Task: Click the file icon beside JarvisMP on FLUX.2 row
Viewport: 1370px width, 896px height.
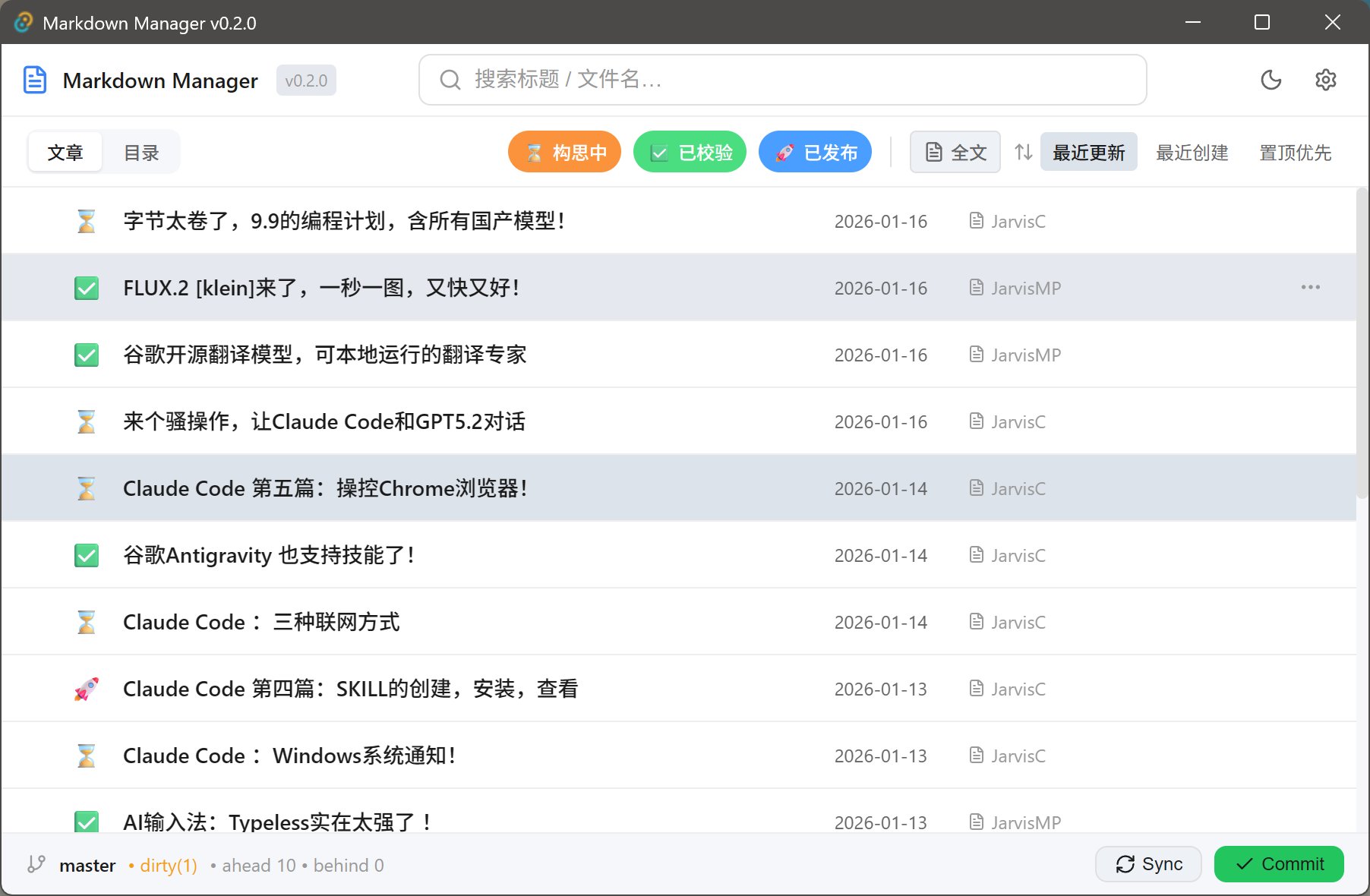Action: [977, 288]
